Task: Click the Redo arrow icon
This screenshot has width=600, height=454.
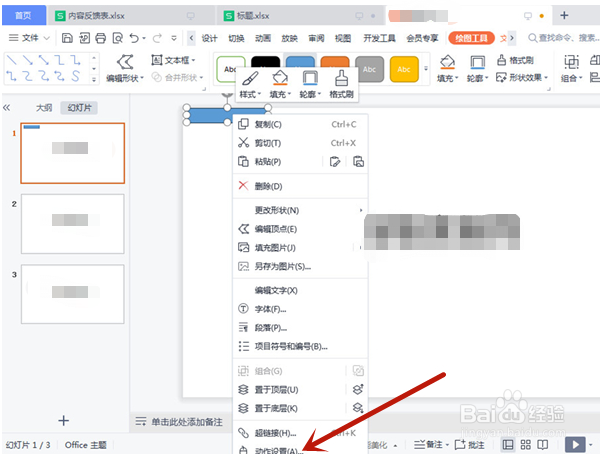Action: click(x=157, y=38)
